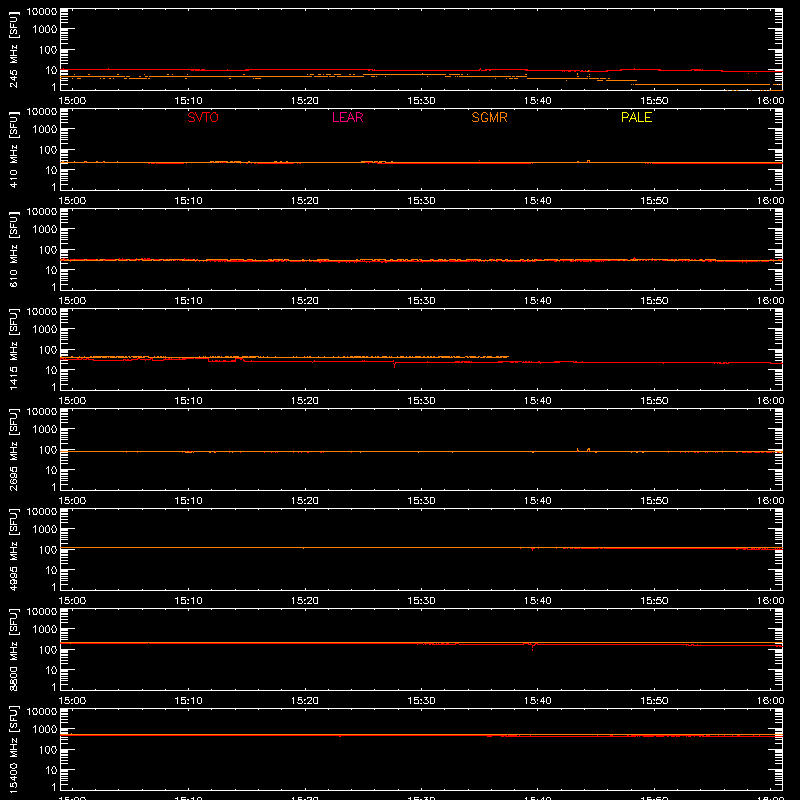This screenshot has height=800, width=800.
Task: Click 15:40 time label under 2695 MHz panel
Action: (x=538, y=501)
